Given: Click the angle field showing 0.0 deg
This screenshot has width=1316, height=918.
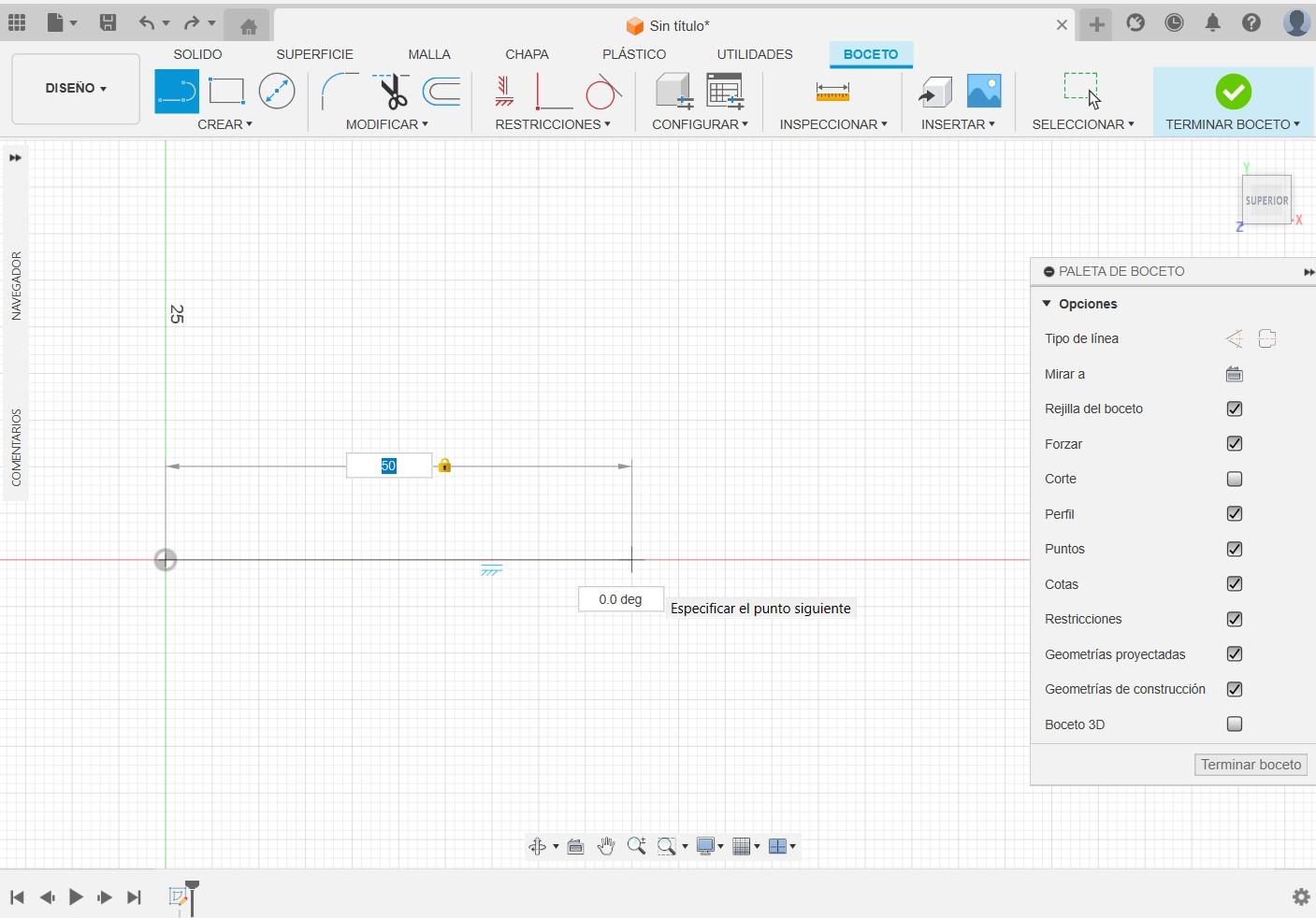Looking at the screenshot, I should 621,599.
